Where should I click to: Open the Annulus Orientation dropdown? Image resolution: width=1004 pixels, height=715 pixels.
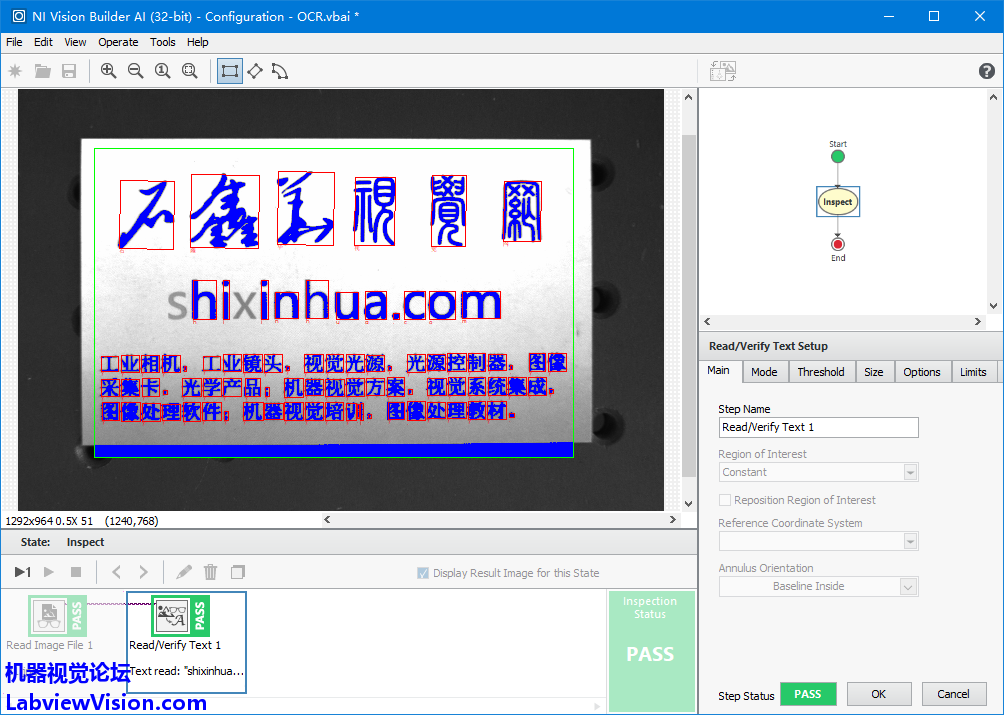click(908, 587)
